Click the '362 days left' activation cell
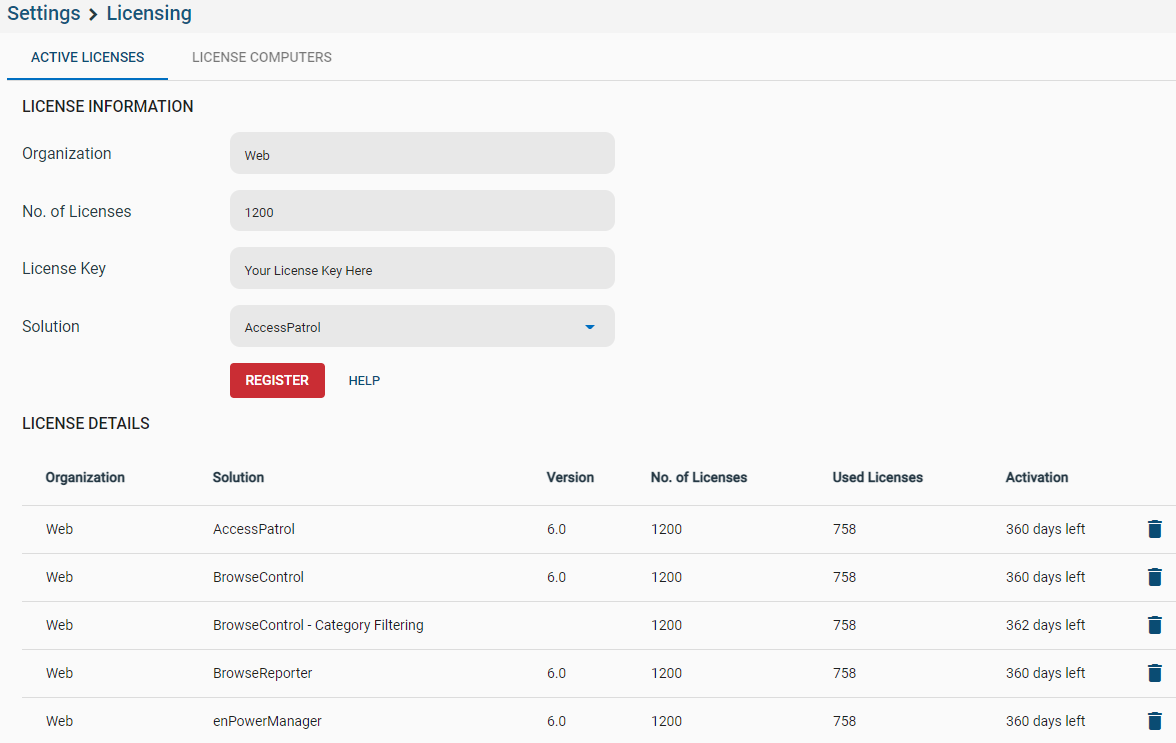Image resolution: width=1176 pixels, height=743 pixels. [x=1046, y=625]
